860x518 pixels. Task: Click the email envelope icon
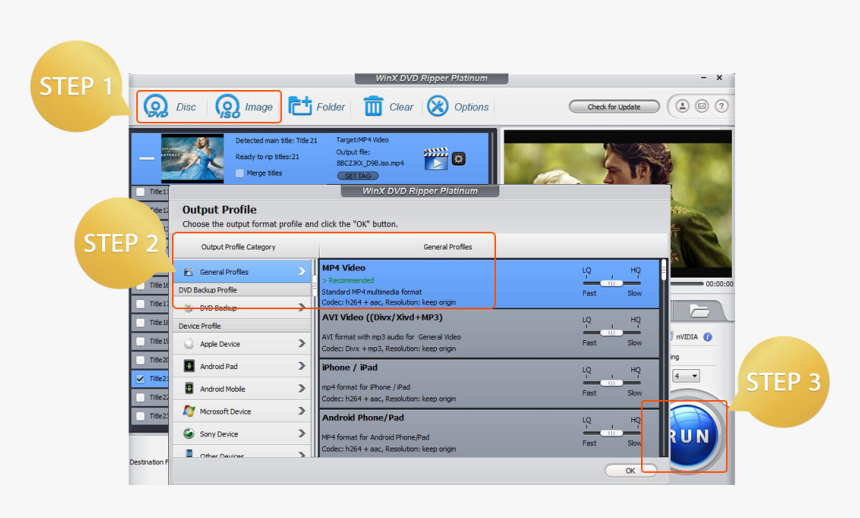[701, 106]
